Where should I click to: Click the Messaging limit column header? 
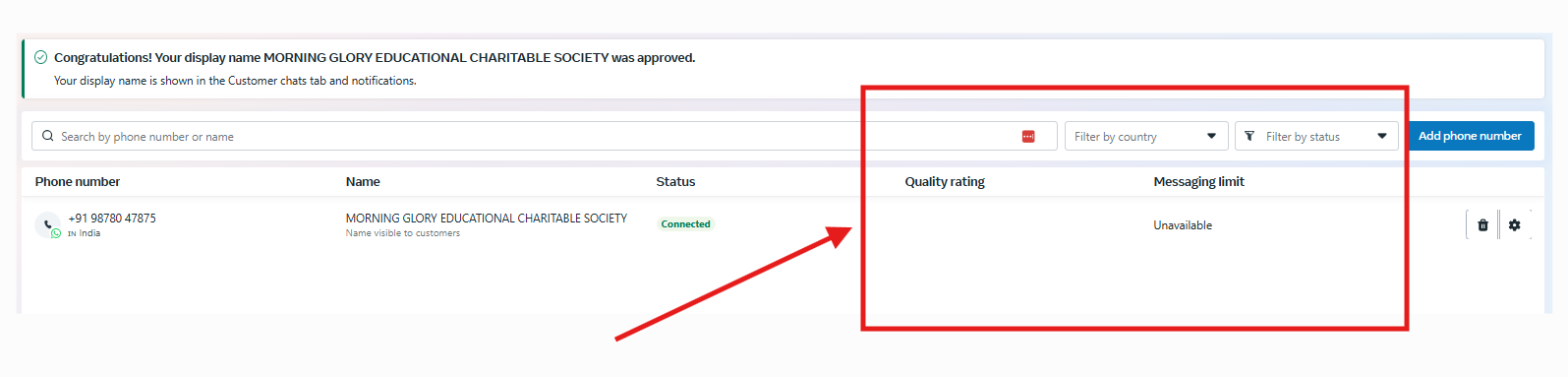coord(1198,181)
